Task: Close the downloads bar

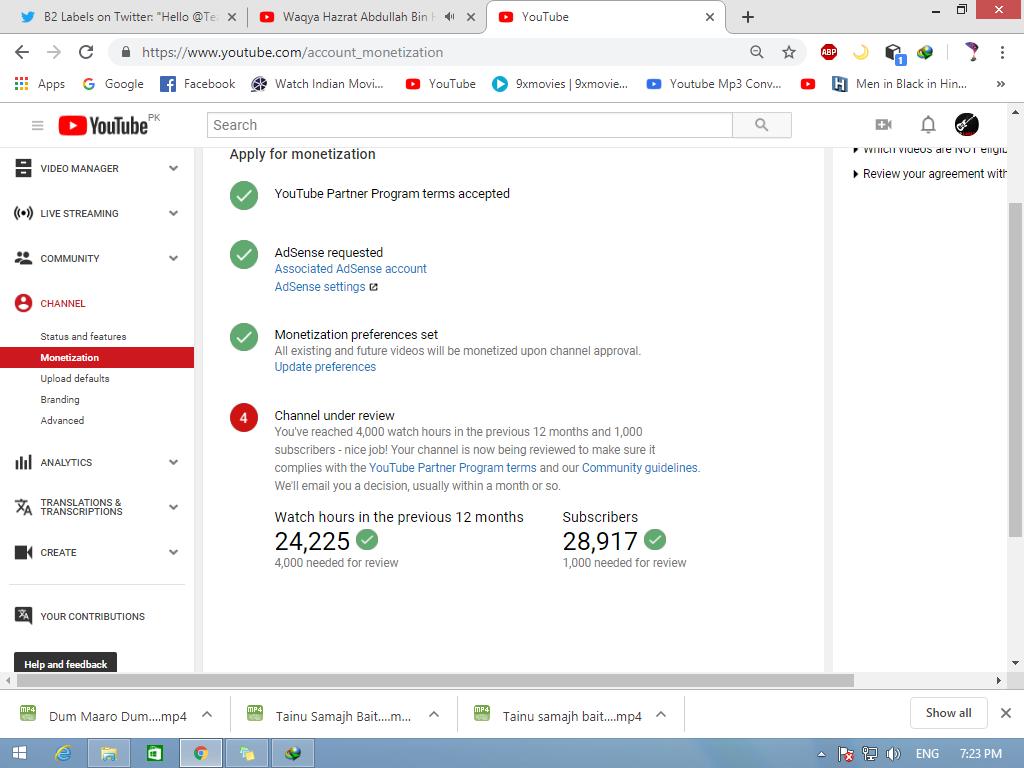Action: coord(1006,712)
